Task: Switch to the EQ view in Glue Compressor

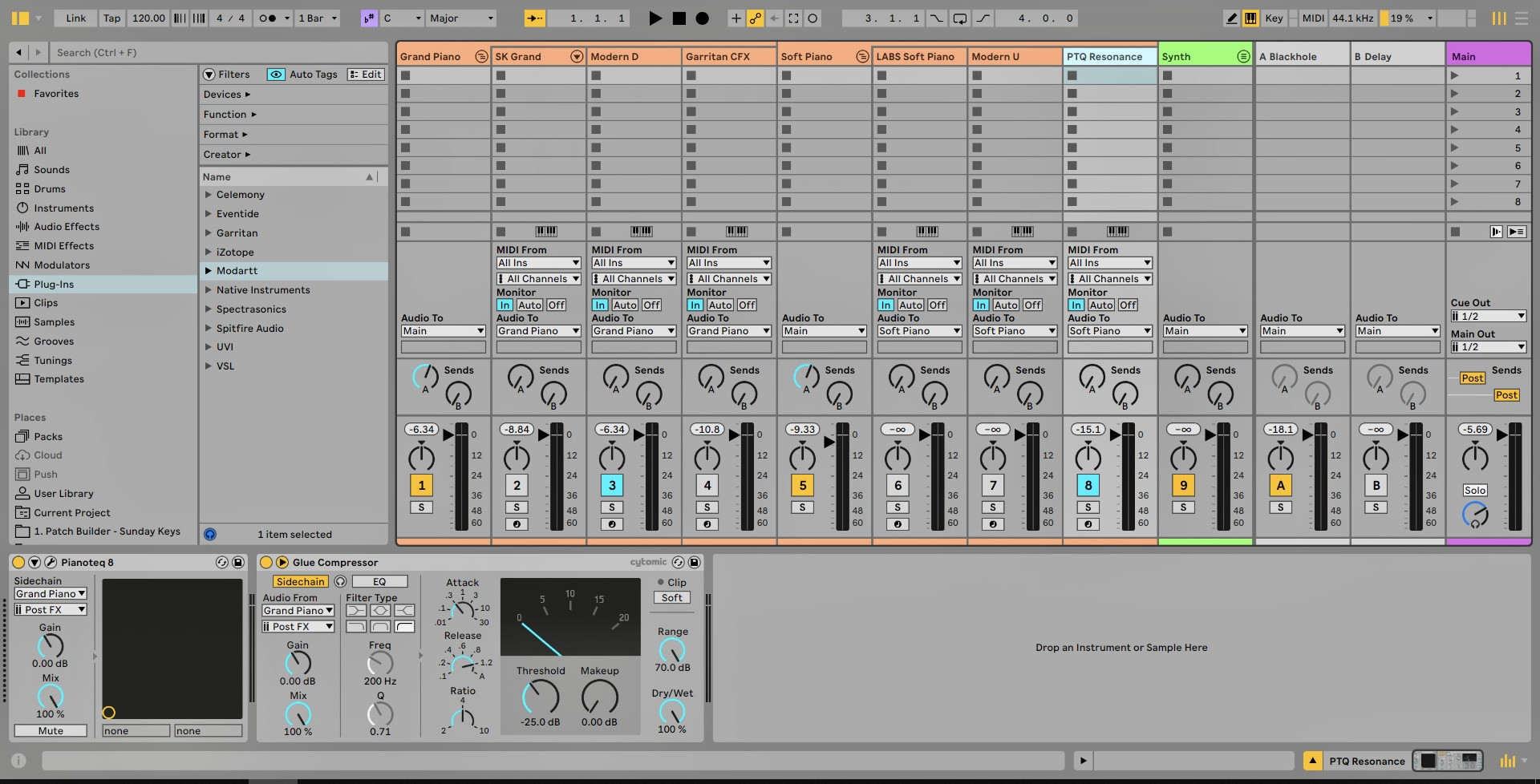Action: (x=379, y=581)
